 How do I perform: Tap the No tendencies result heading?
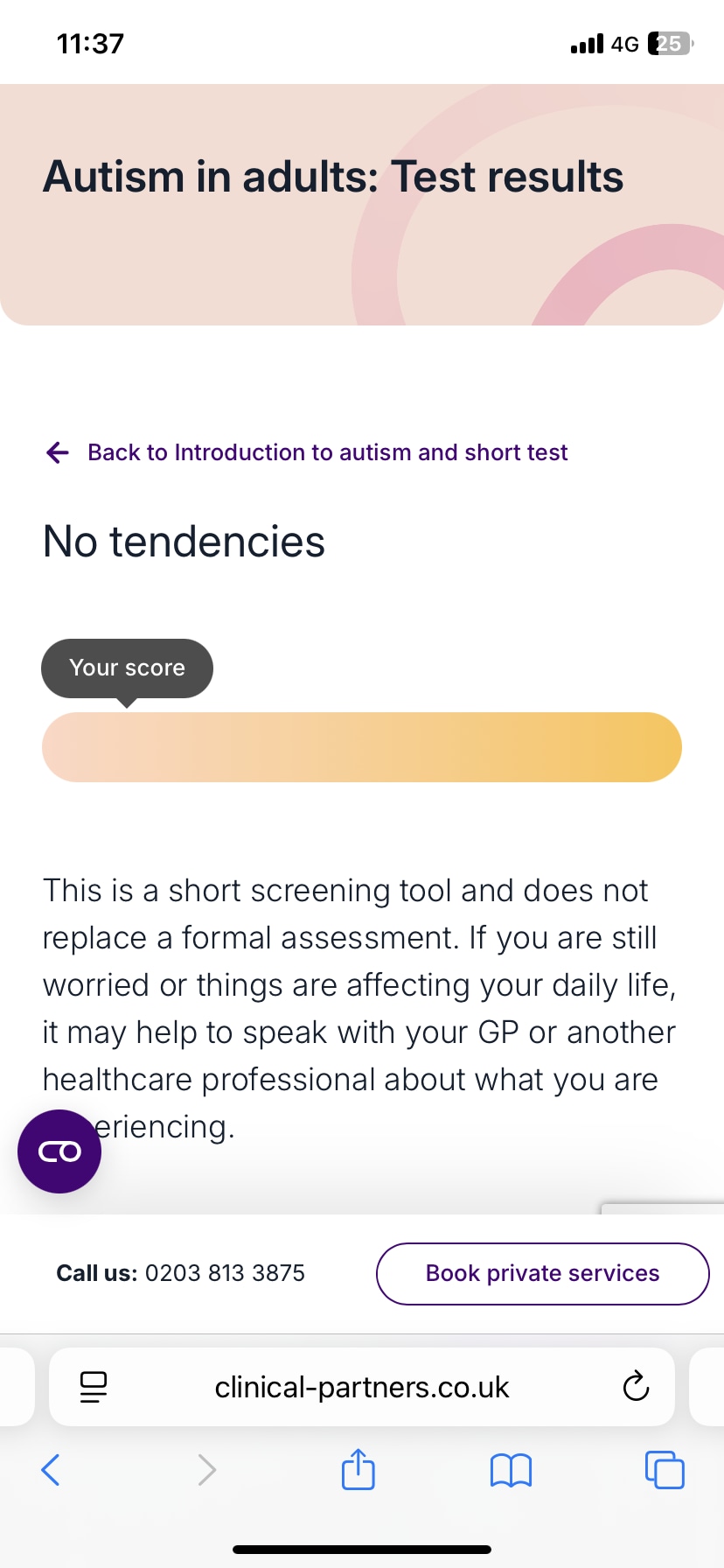tap(184, 542)
